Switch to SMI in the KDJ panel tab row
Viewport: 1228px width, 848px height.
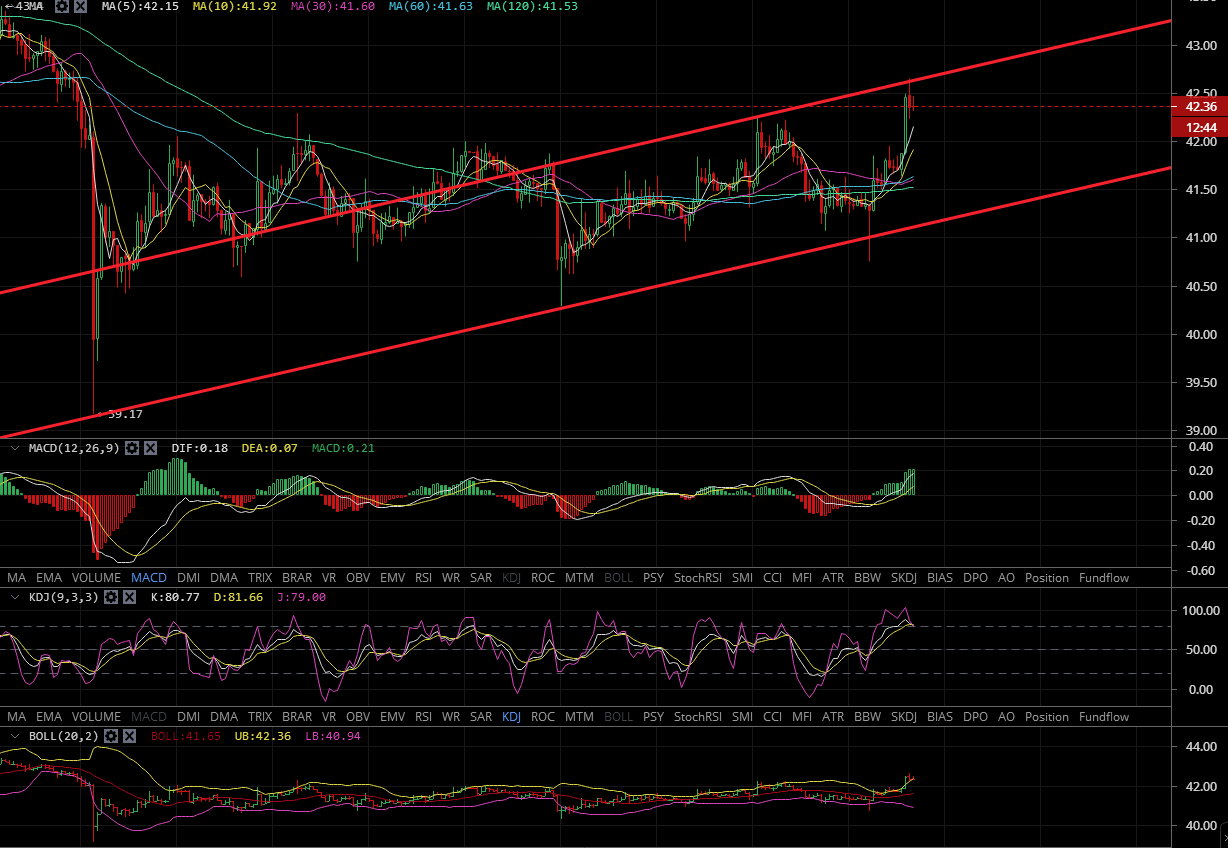click(742, 717)
